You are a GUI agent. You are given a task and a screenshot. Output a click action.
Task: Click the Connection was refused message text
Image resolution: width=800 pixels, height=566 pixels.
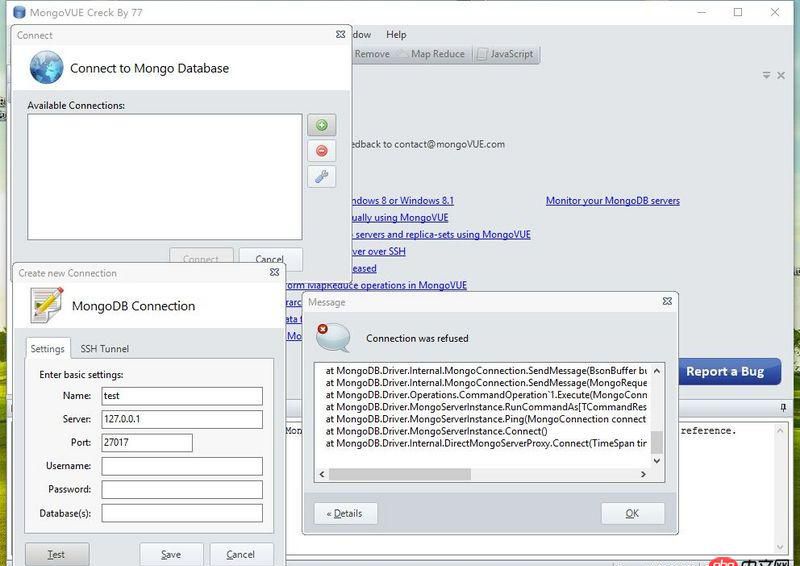tap(417, 338)
